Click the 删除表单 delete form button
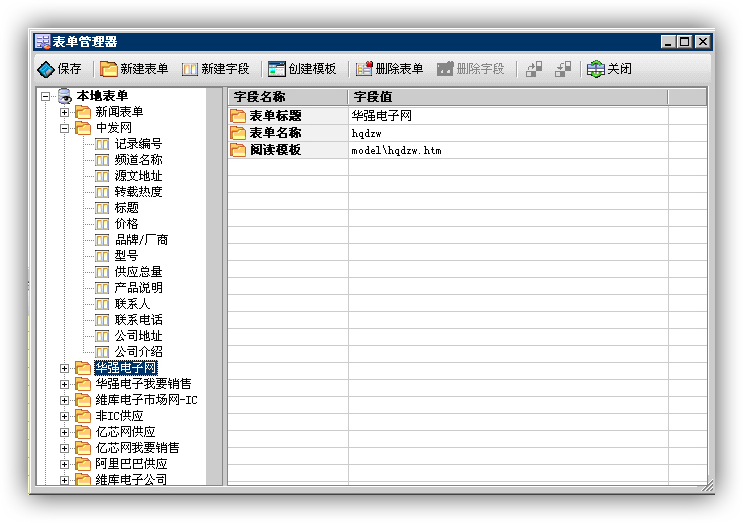The width and height of the screenshot is (743, 523). (390, 69)
